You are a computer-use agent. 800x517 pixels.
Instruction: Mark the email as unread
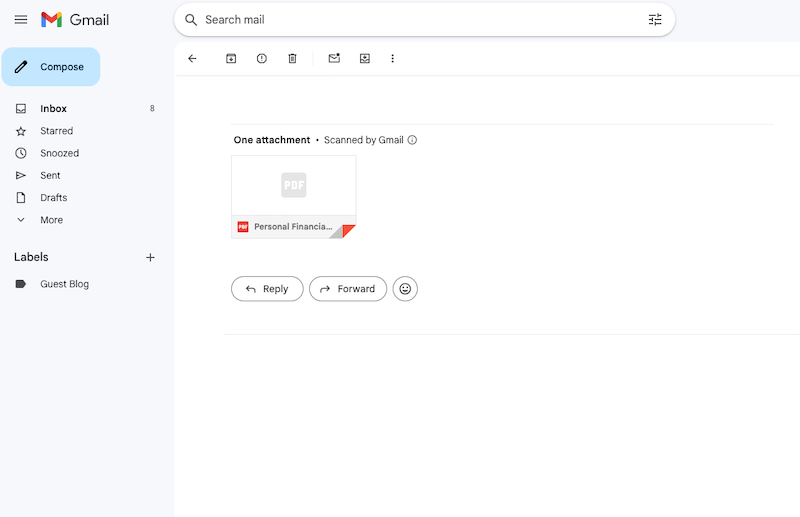(334, 59)
